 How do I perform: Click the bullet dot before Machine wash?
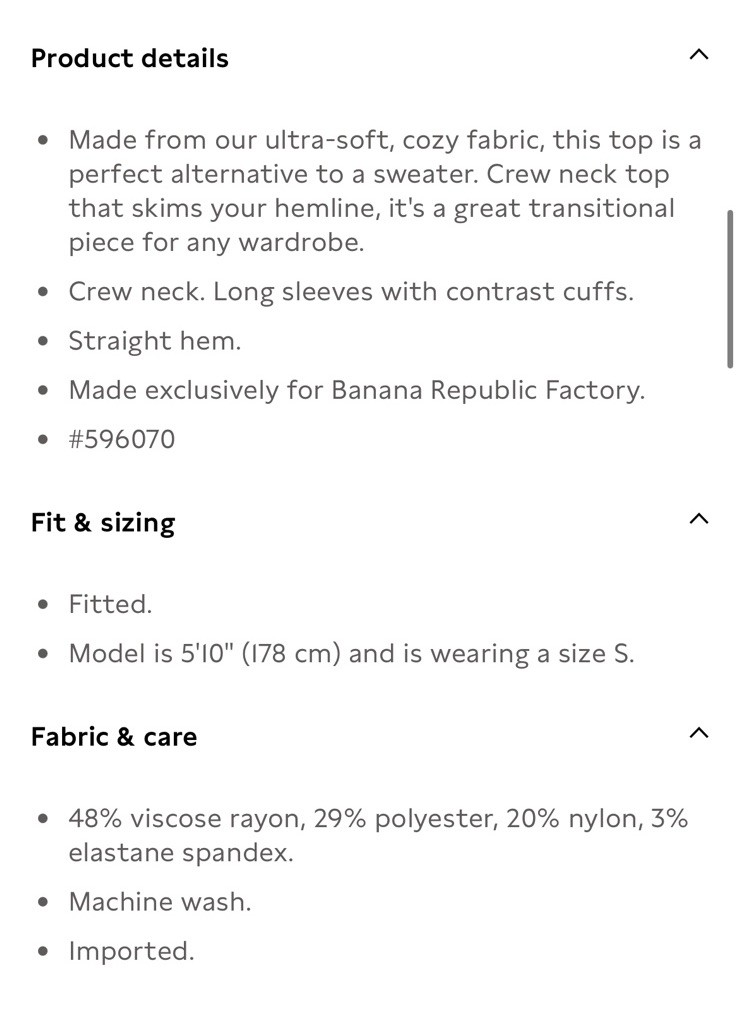point(43,902)
